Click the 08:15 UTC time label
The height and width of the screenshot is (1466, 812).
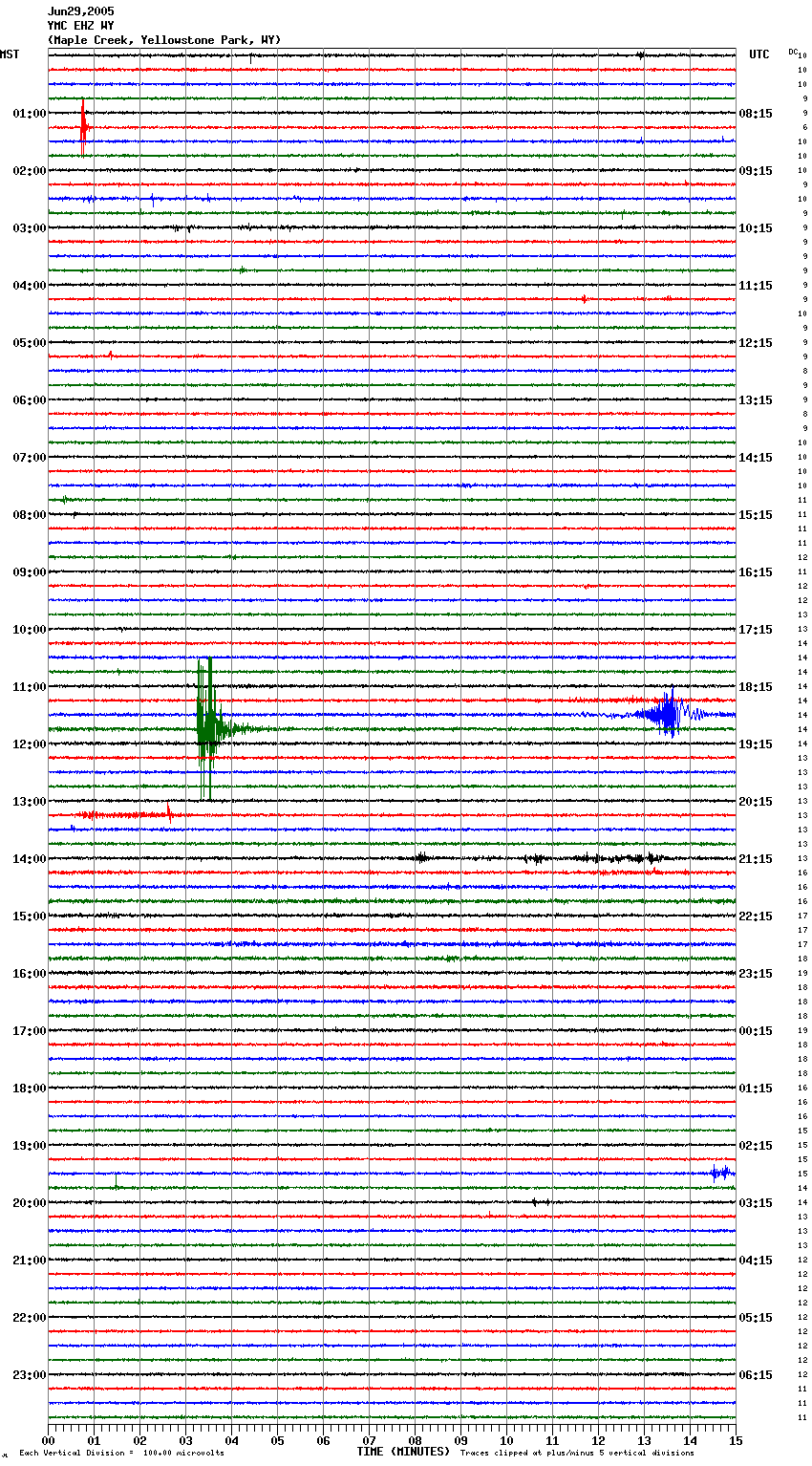pyautogui.click(x=756, y=114)
